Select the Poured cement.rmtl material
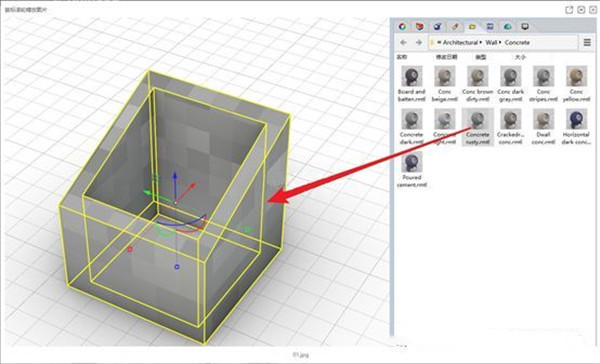 click(412, 170)
